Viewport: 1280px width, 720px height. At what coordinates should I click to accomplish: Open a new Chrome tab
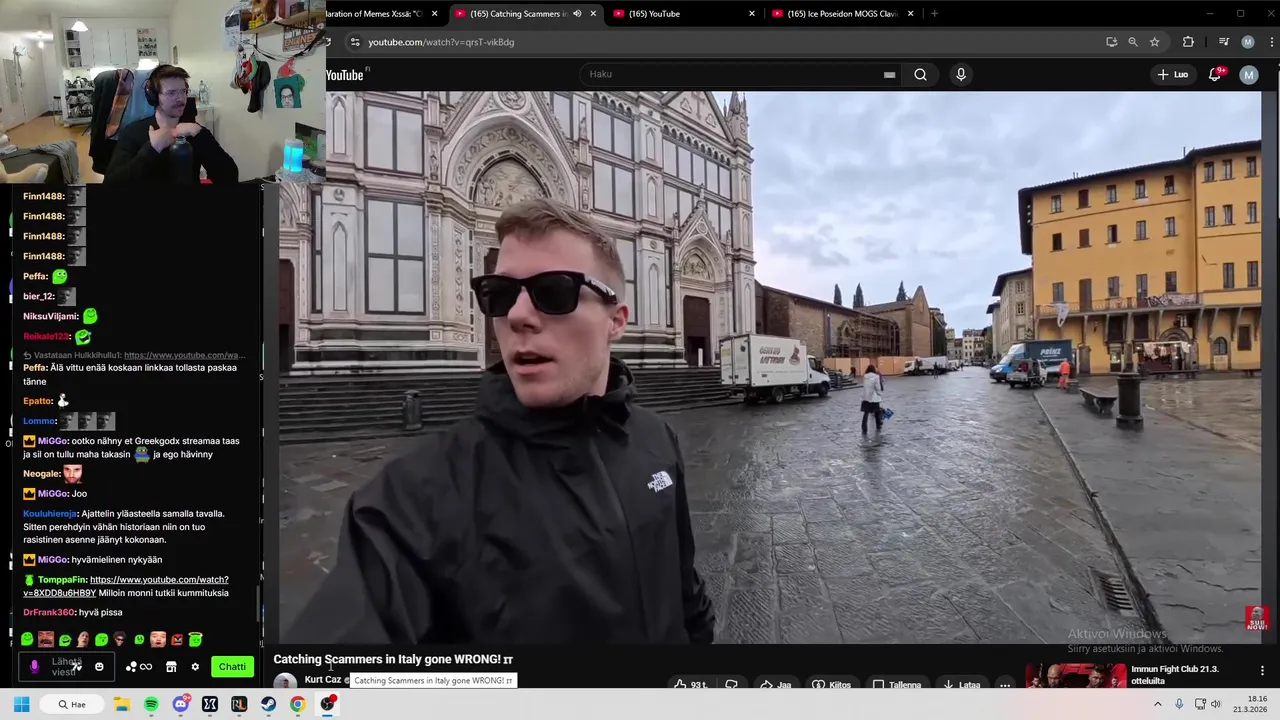coord(934,14)
